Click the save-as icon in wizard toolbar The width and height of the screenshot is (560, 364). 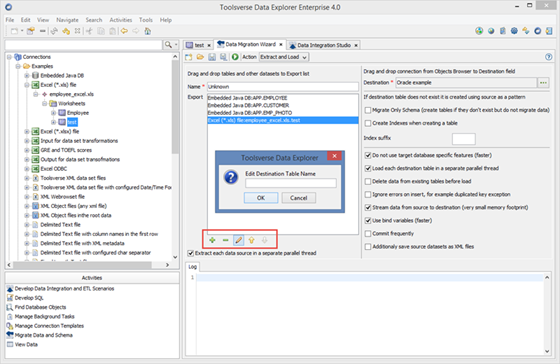coord(224,57)
